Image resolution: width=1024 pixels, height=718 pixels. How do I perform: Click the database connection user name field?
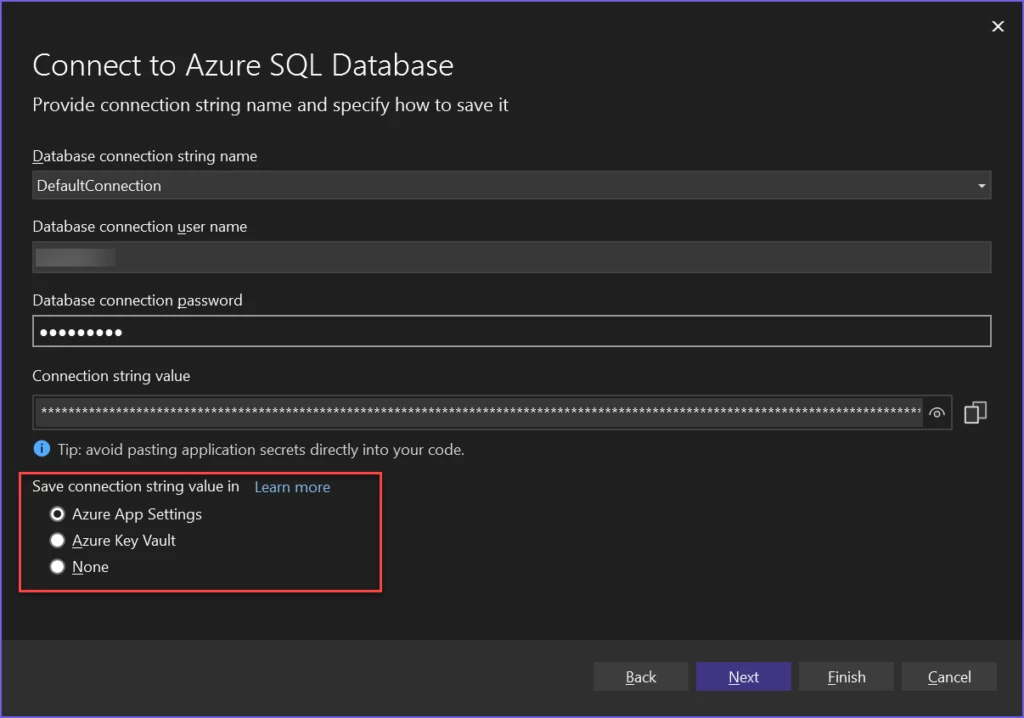click(400, 257)
